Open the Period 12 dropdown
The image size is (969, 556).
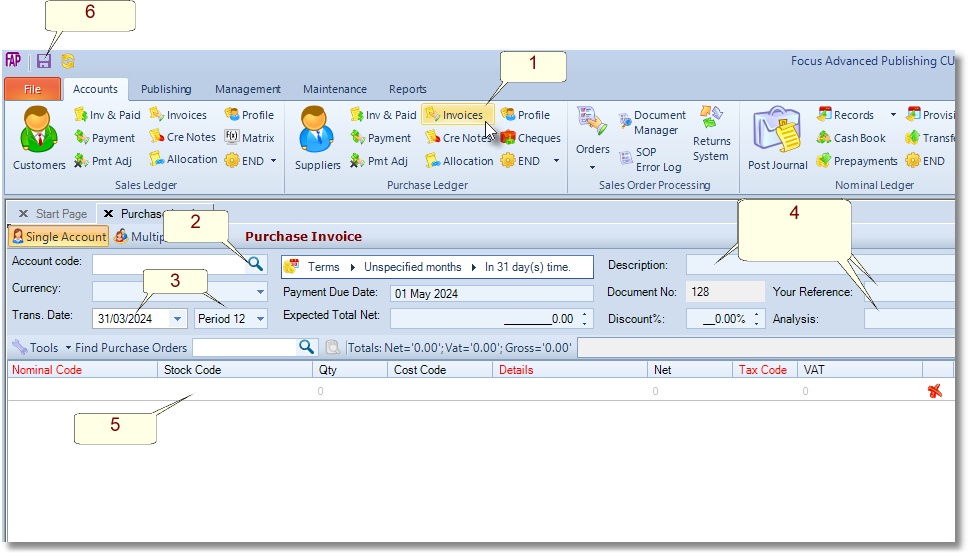pyautogui.click(x=260, y=319)
